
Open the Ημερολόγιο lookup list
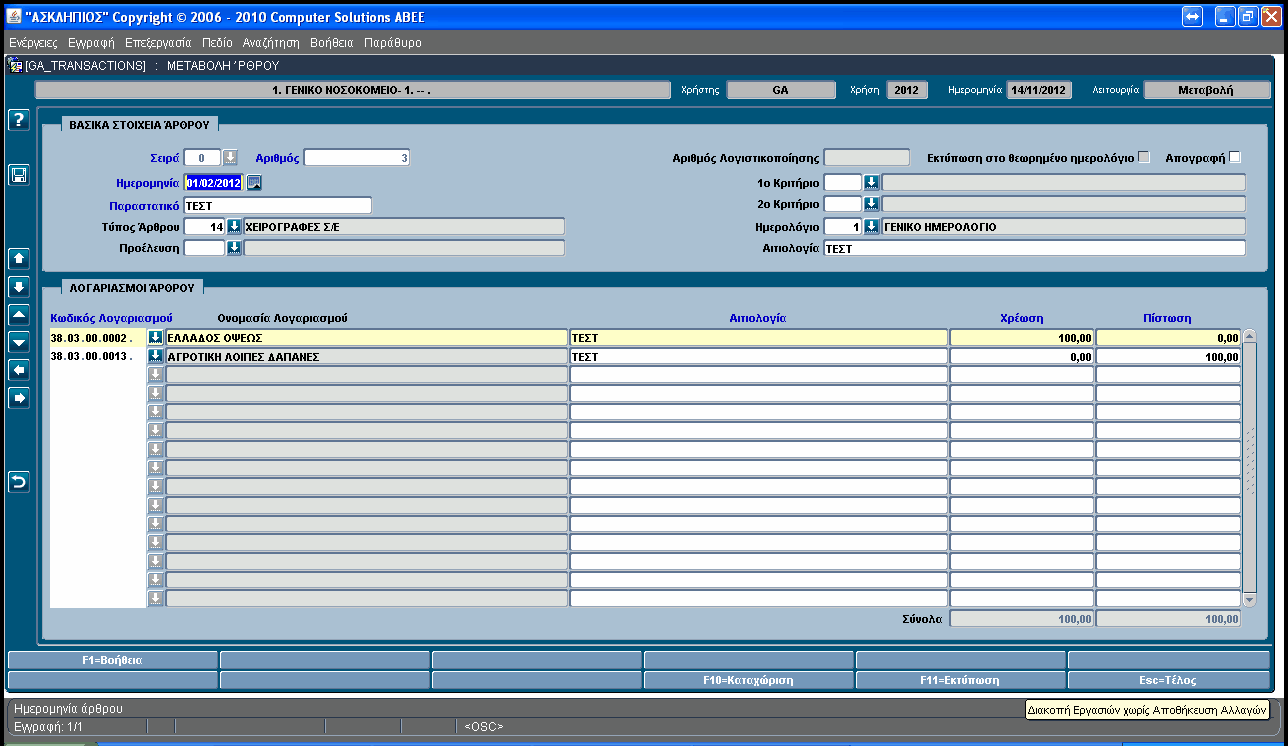pyautogui.click(x=871, y=226)
